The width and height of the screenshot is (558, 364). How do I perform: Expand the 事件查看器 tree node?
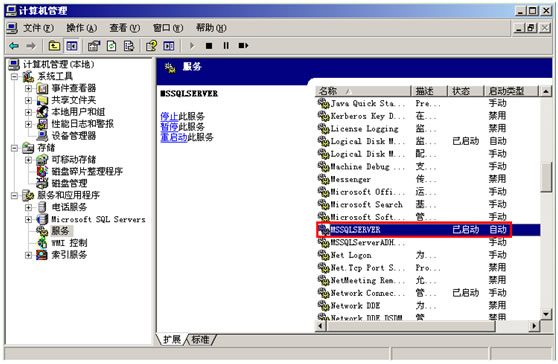pos(28,88)
